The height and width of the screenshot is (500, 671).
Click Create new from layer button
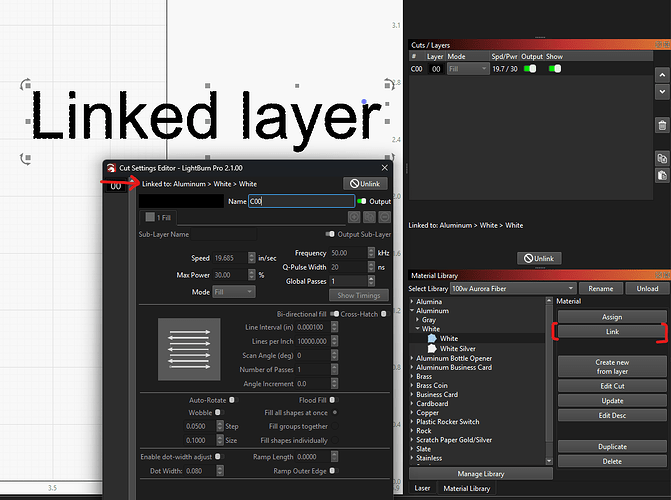612,367
